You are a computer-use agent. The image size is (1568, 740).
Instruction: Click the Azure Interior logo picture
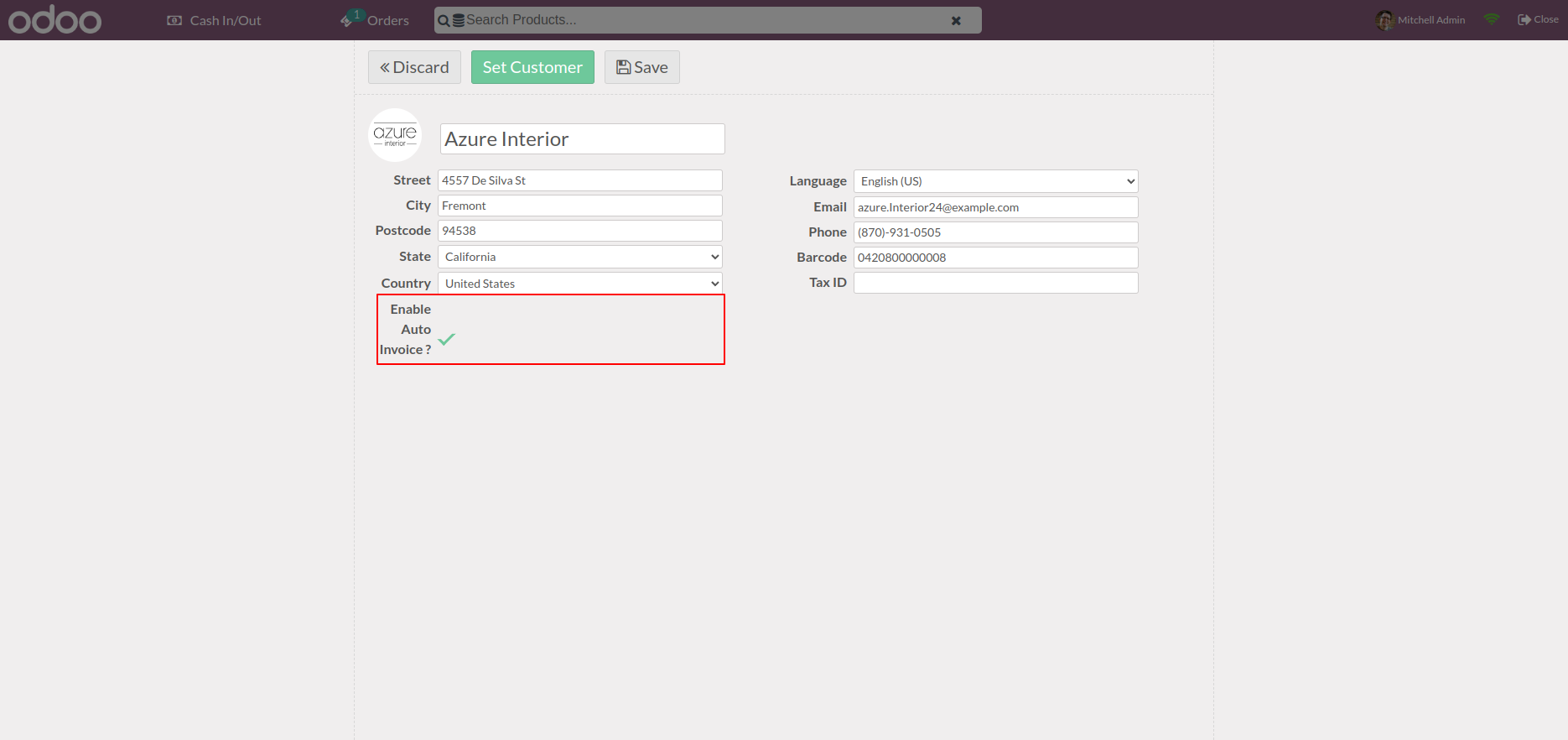pyautogui.click(x=395, y=135)
